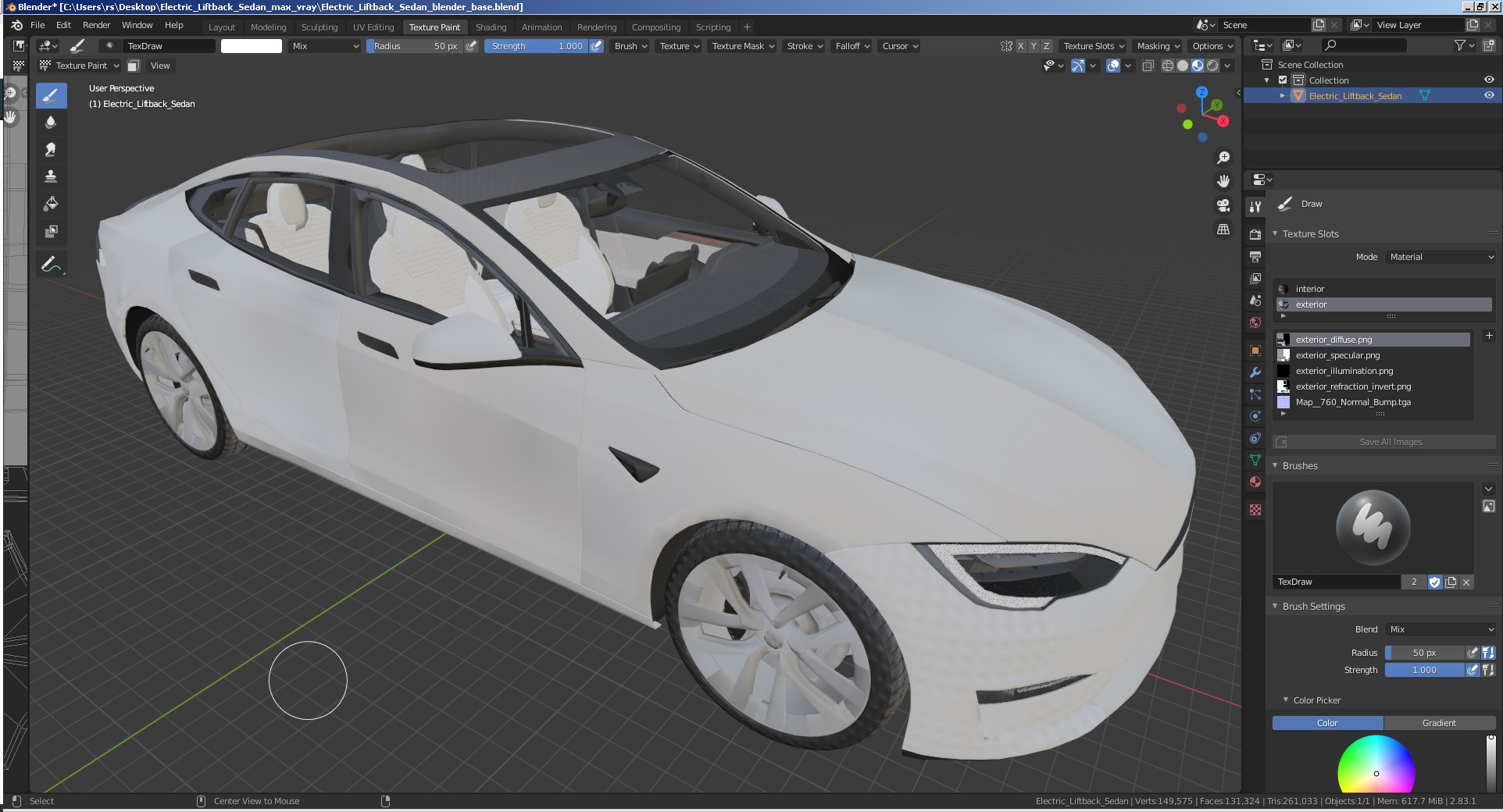Toggle X axis symmetry
The height and width of the screenshot is (812, 1503).
1020,46
